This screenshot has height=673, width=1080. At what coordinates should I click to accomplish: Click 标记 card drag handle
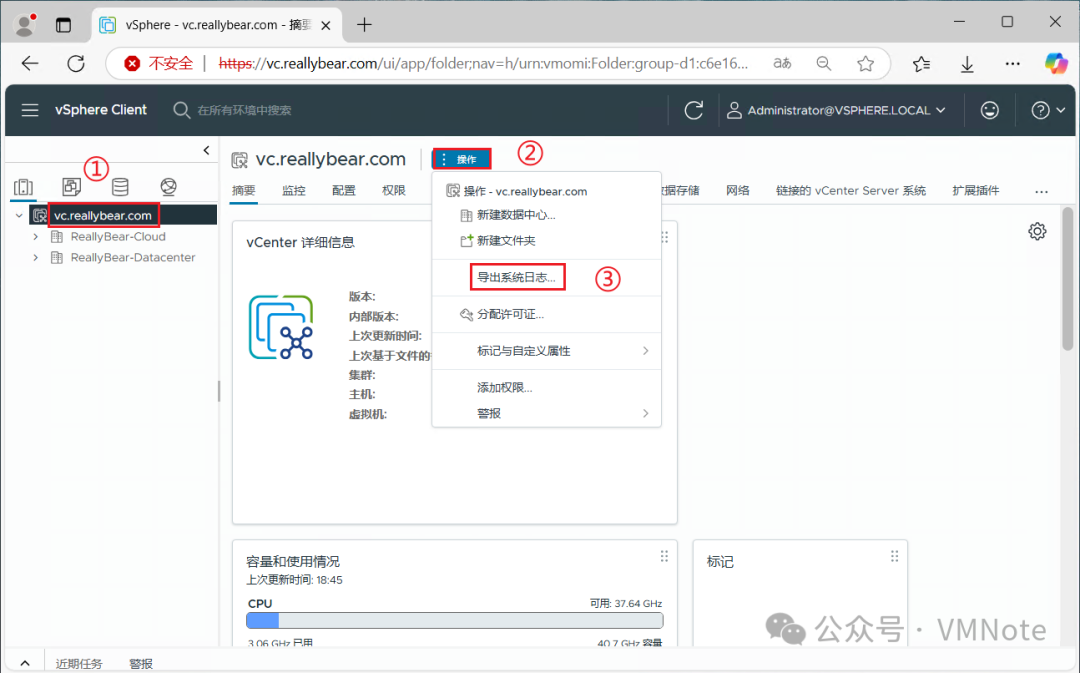pos(894,556)
